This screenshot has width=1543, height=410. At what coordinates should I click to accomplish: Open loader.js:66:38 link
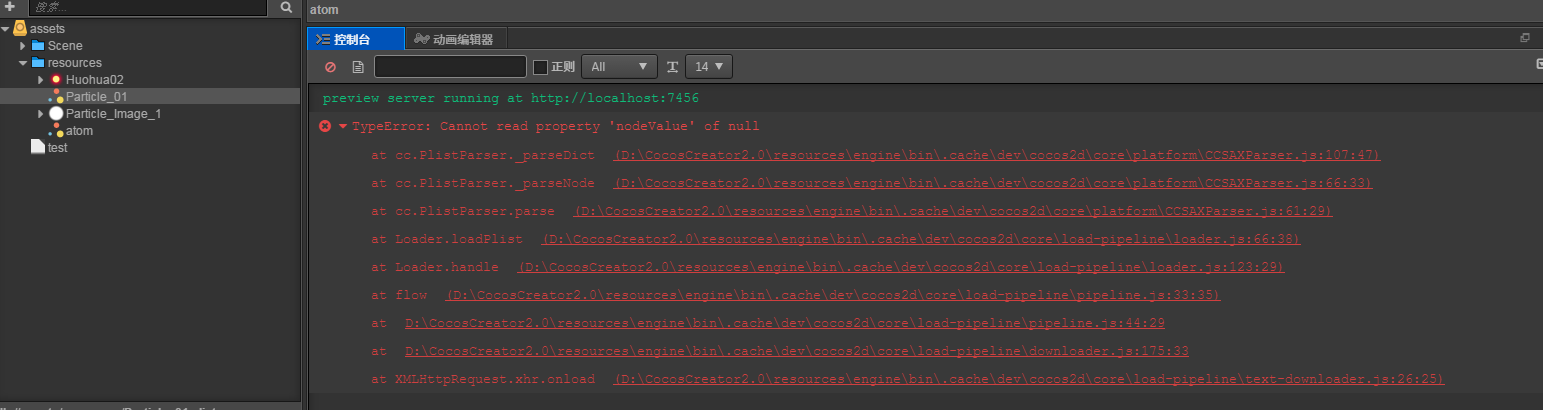coord(921,239)
